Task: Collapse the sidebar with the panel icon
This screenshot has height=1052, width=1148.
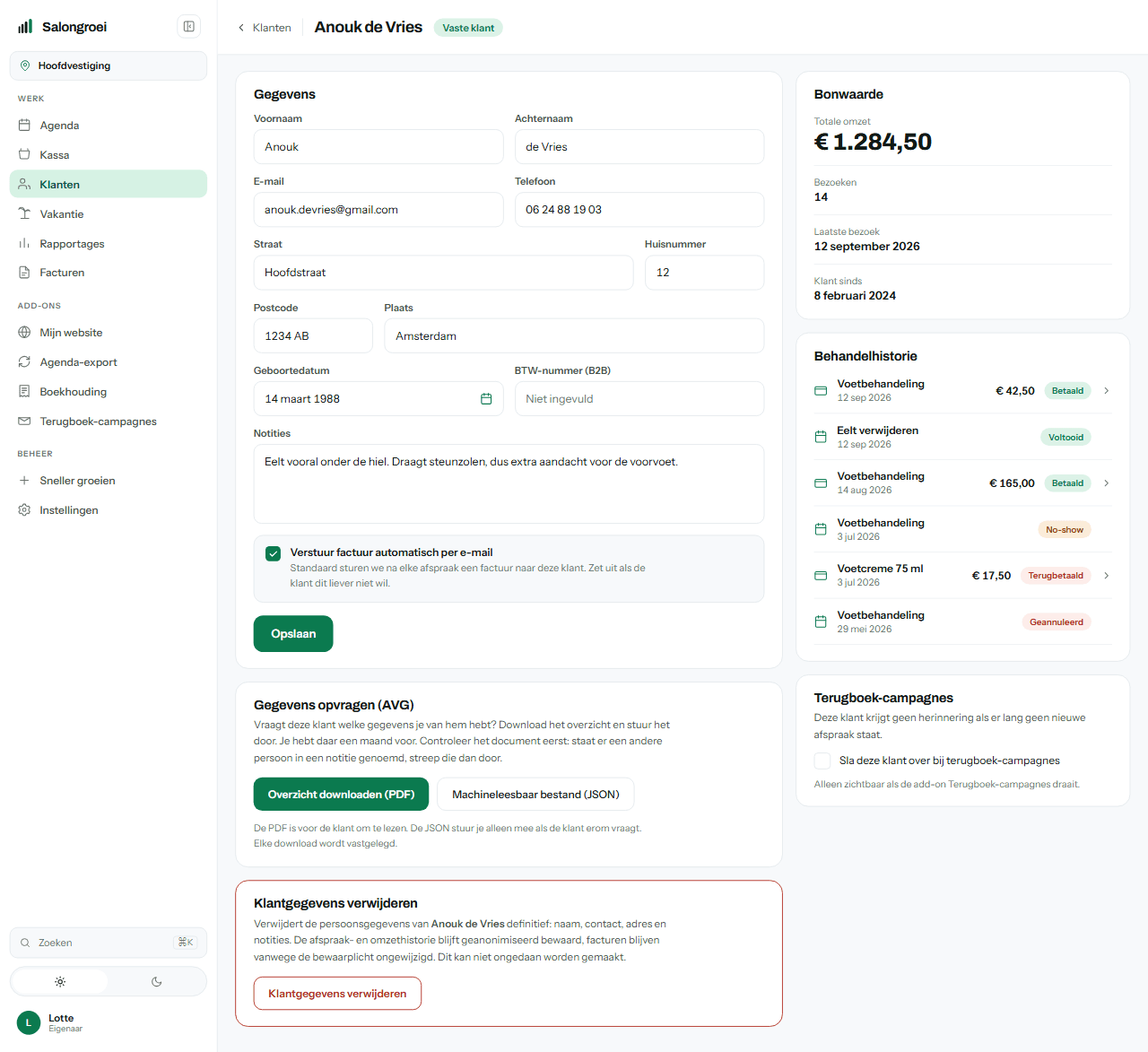Action: 189,27
